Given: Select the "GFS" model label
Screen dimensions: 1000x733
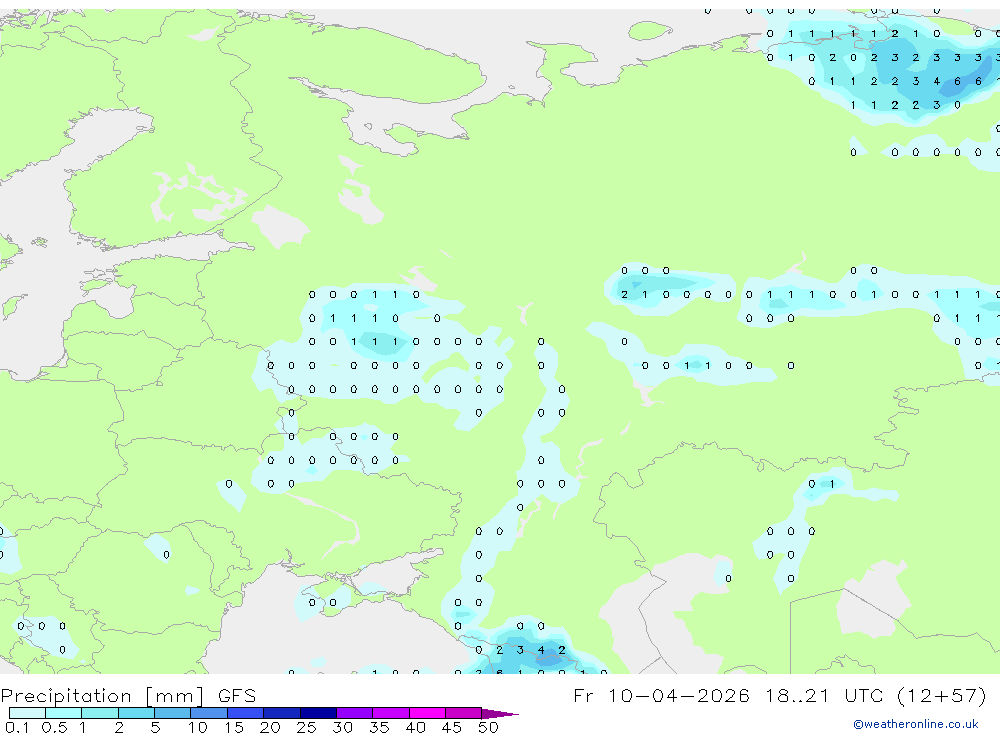Looking at the screenshot, I should (x=237, y=696).
